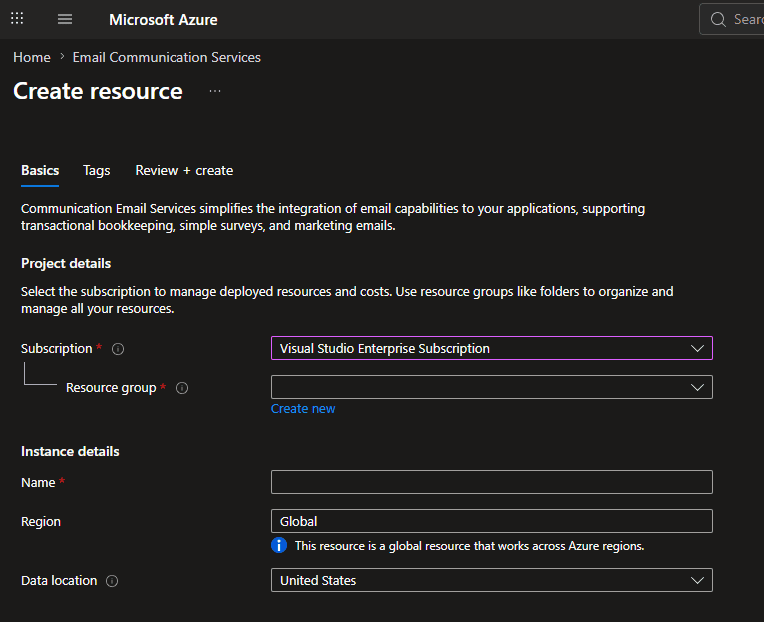Go to the Microsoft Azure home logo
764x622 pixels.
click(x=163, y=19)
